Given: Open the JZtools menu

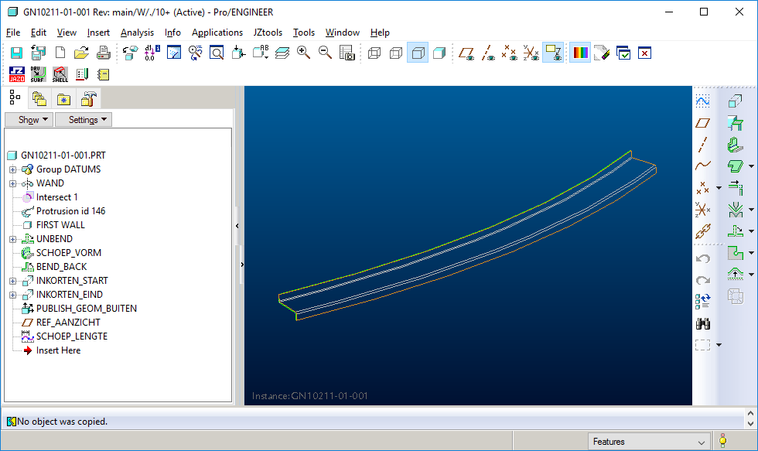Looking at the screenshot, I should tap(267, 32).
